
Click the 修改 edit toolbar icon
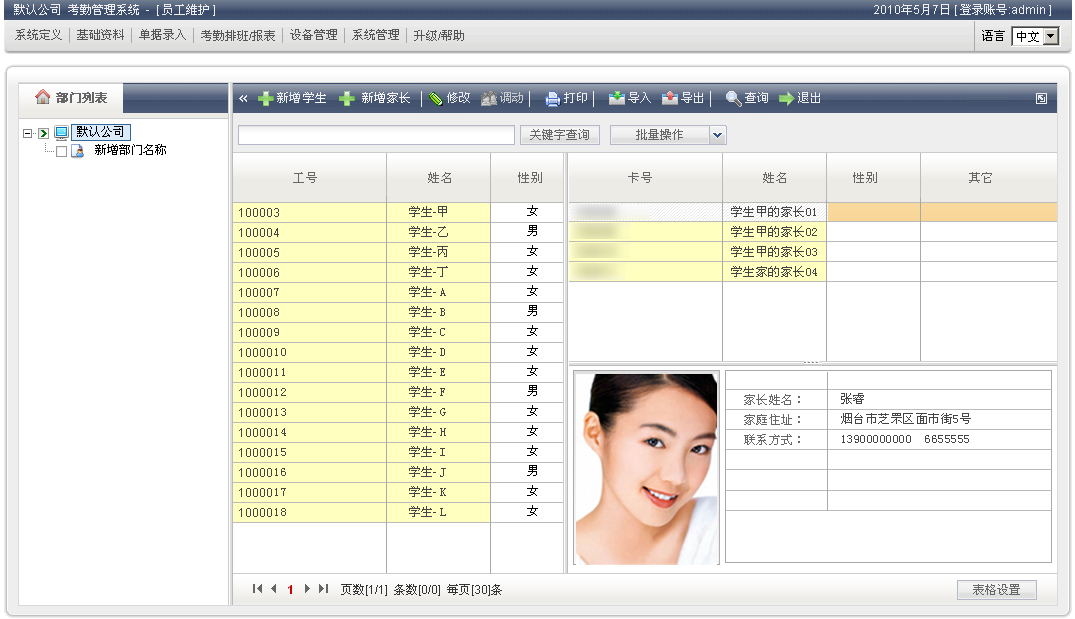tap(436, 99)
